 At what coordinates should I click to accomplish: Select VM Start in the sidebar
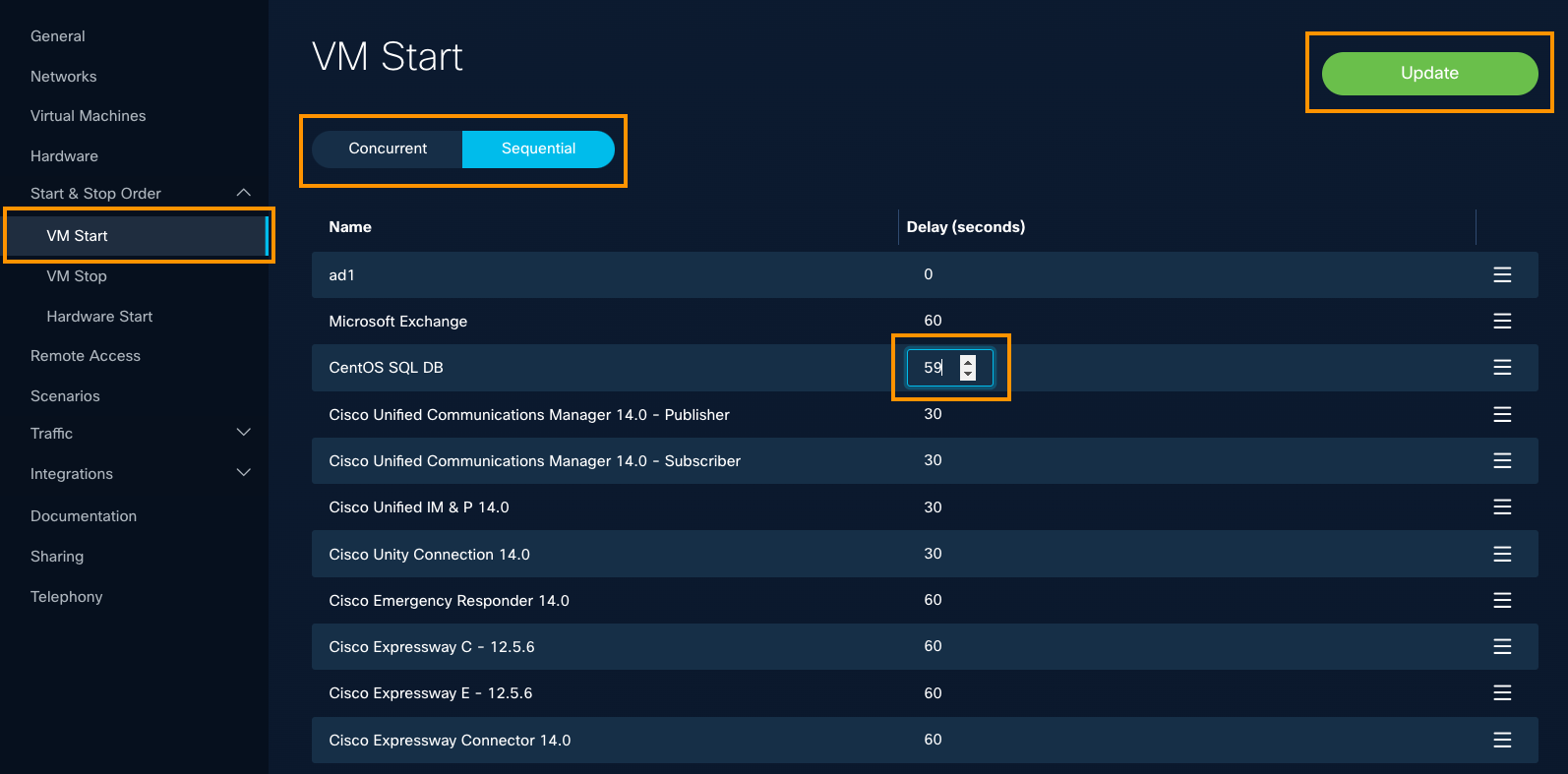click(138, 236)
